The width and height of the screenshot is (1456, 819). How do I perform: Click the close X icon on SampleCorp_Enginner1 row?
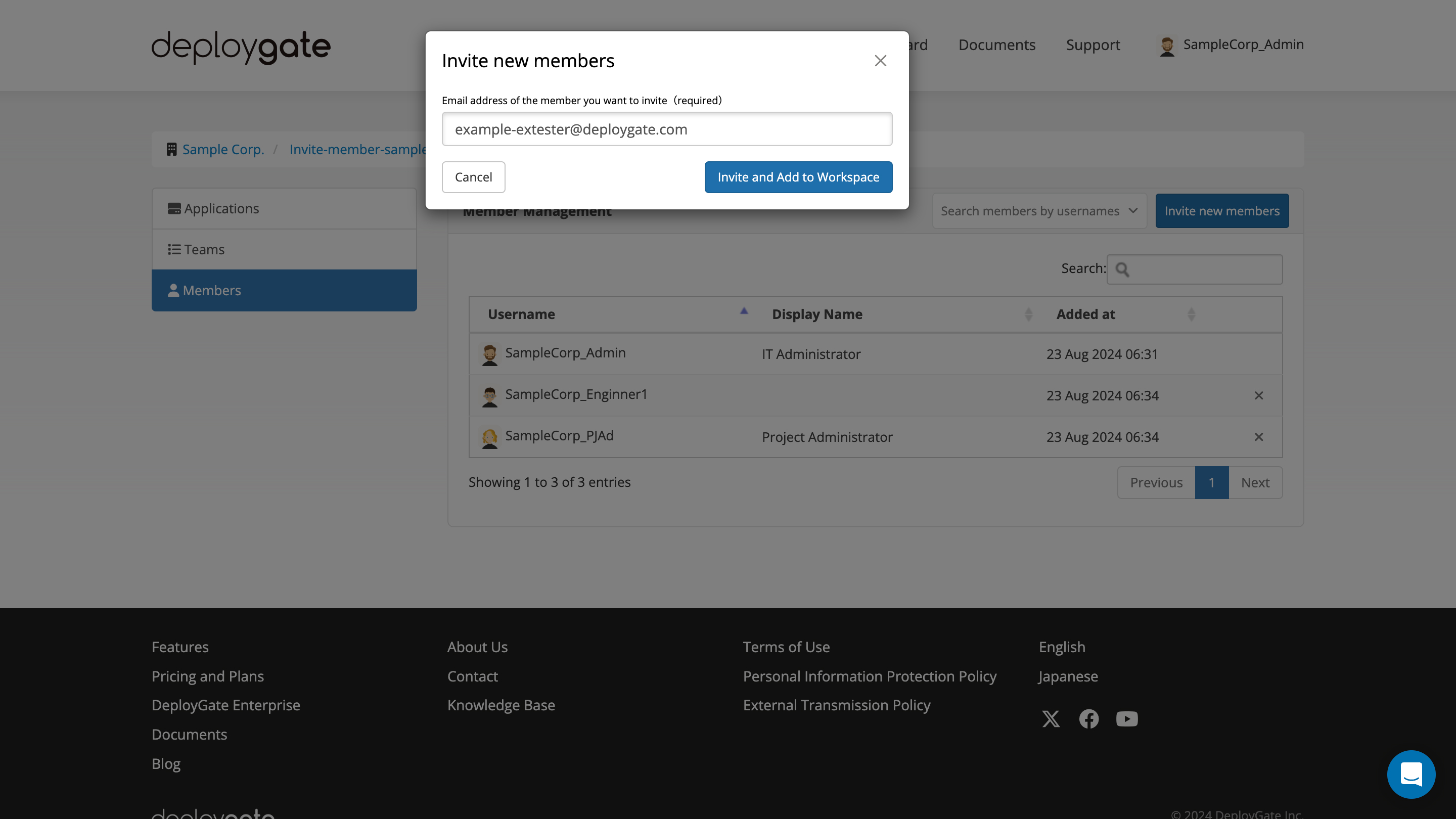[1258, 394]
